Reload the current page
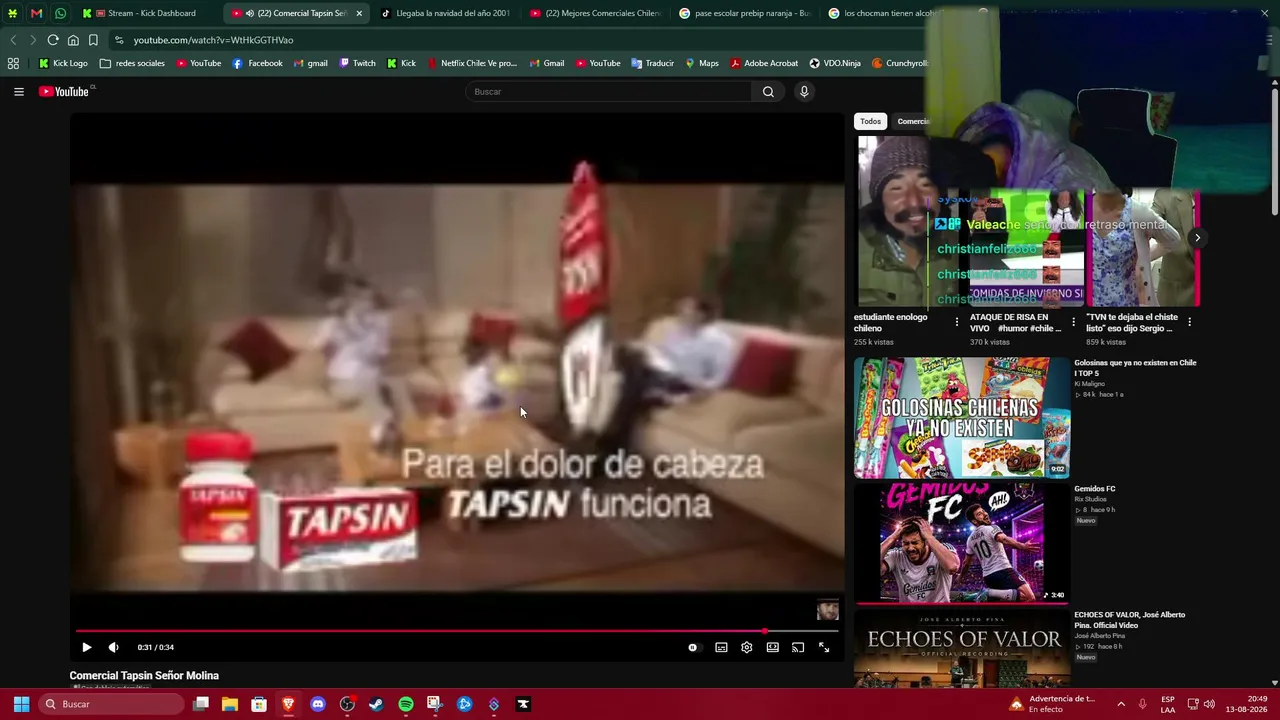The image size is (1280, 720). [x=53, y=40]
